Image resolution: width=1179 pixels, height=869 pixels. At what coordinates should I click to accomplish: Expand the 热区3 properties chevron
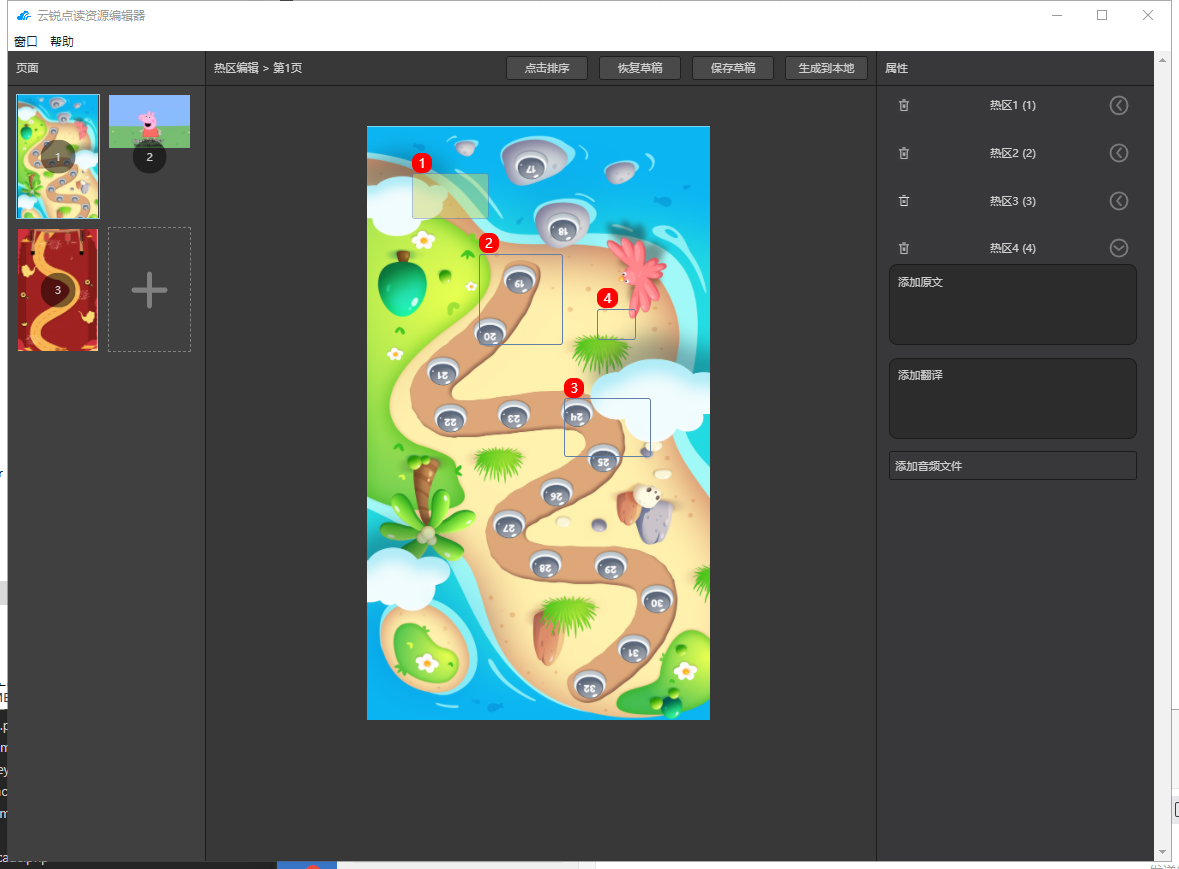1118,201
